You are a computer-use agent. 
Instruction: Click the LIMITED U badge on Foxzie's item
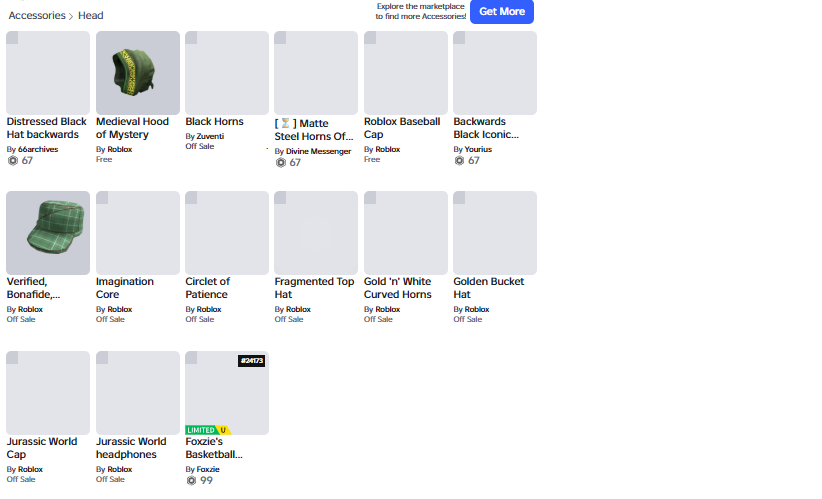pyautogui.click(x=208, y=430)
